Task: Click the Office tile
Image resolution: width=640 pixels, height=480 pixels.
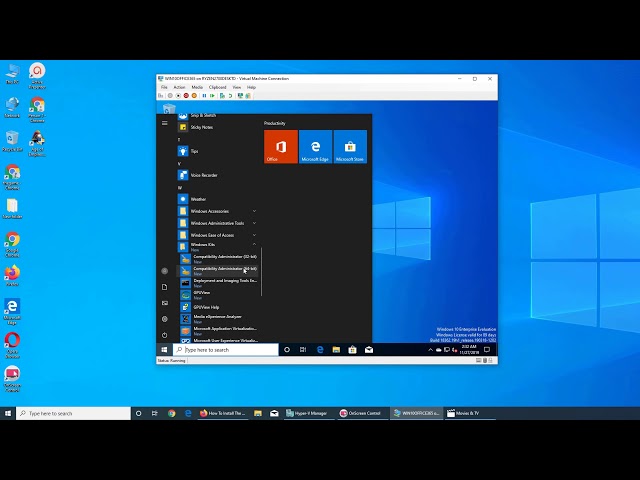Action: tap(281, 147)
